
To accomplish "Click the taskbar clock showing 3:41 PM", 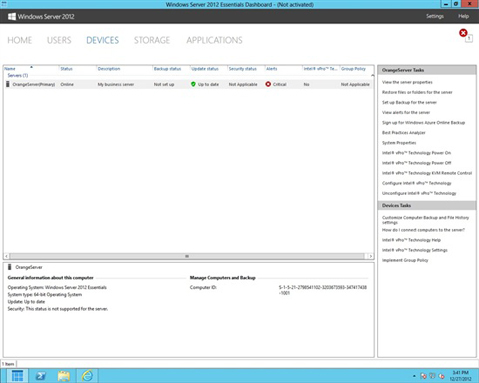I will click(x=460, y=376).
